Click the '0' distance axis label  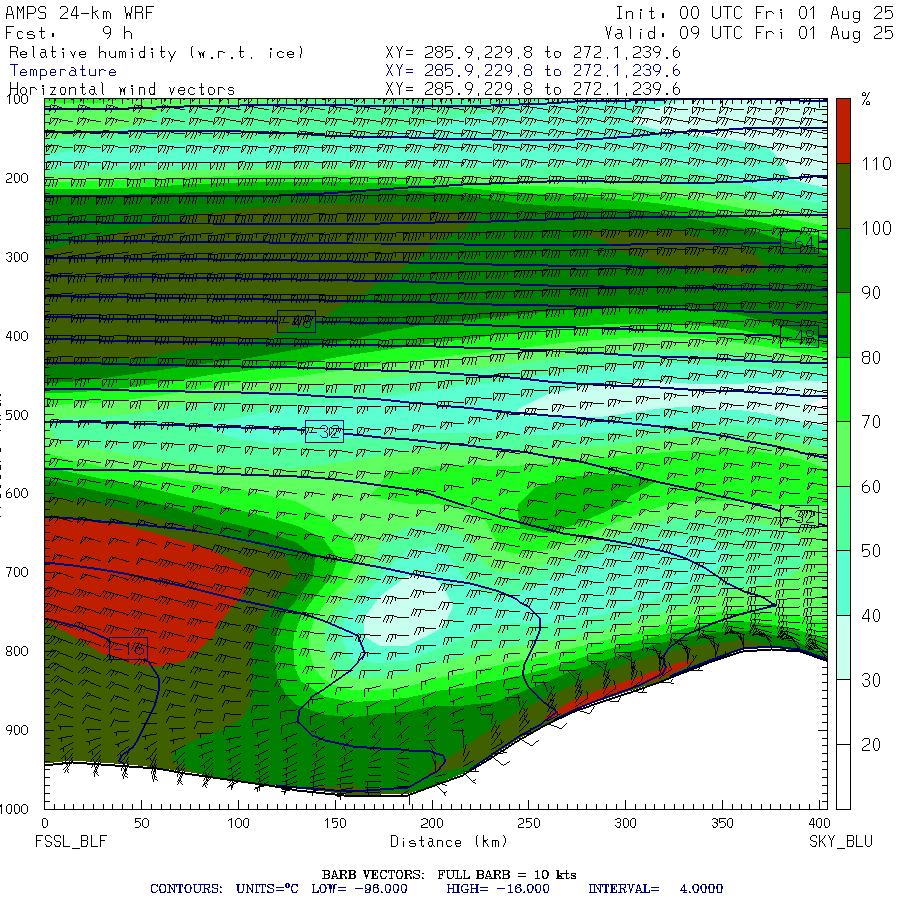click(x=45, y=824)
